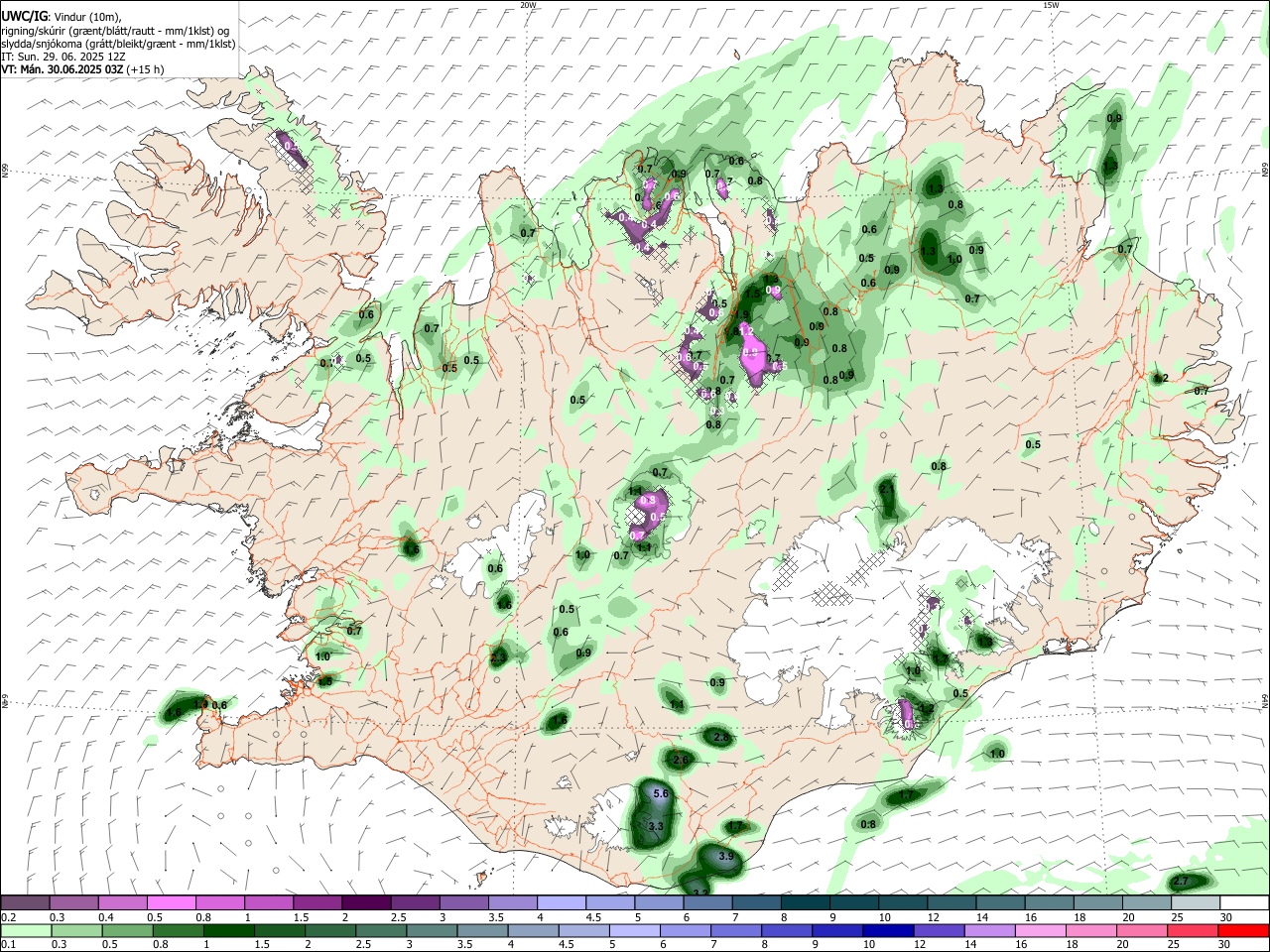Click the '20W' longitude label
The height and width of the screenshot is (952, 1270).
click(x=528, y=5)
